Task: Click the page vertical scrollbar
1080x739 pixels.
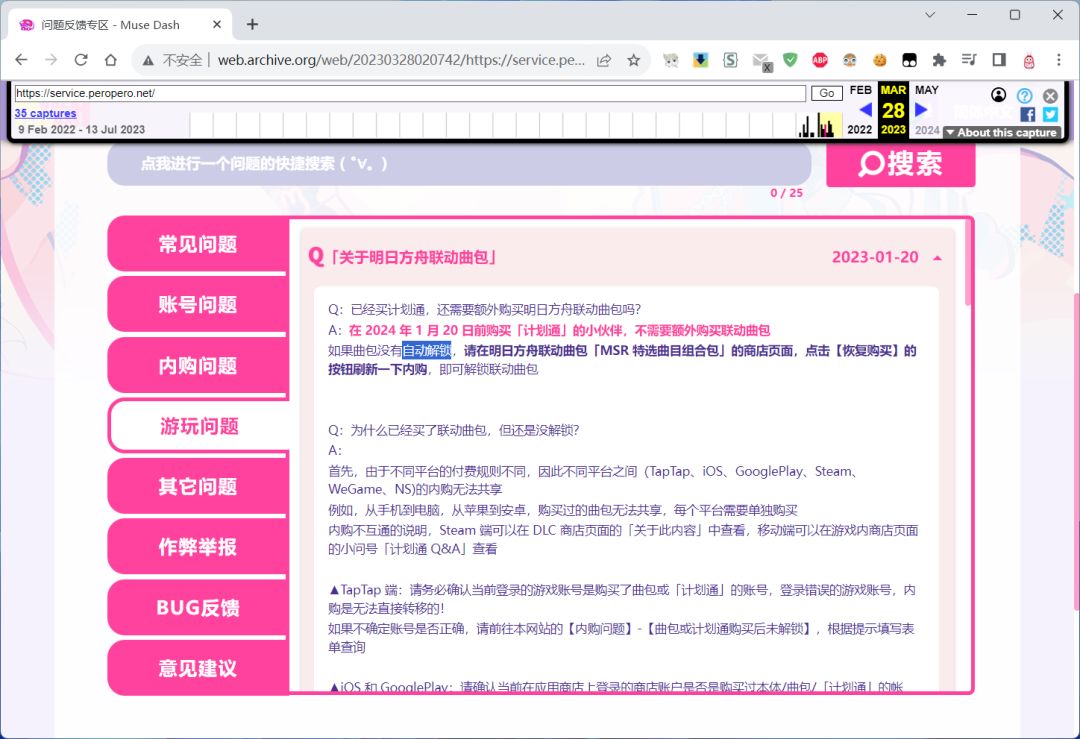Action: 1076,451
